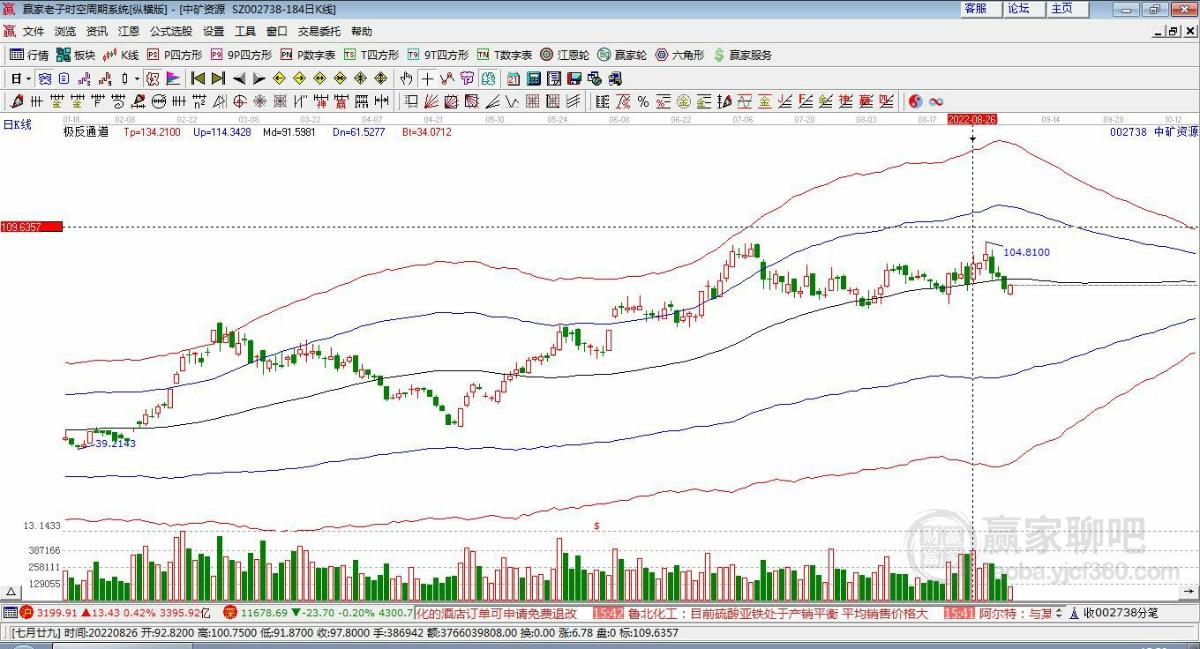Open the calendar icon in toolbar
Image resolution: width=1200 pixels, height=649 pixels.
point(513,78)
